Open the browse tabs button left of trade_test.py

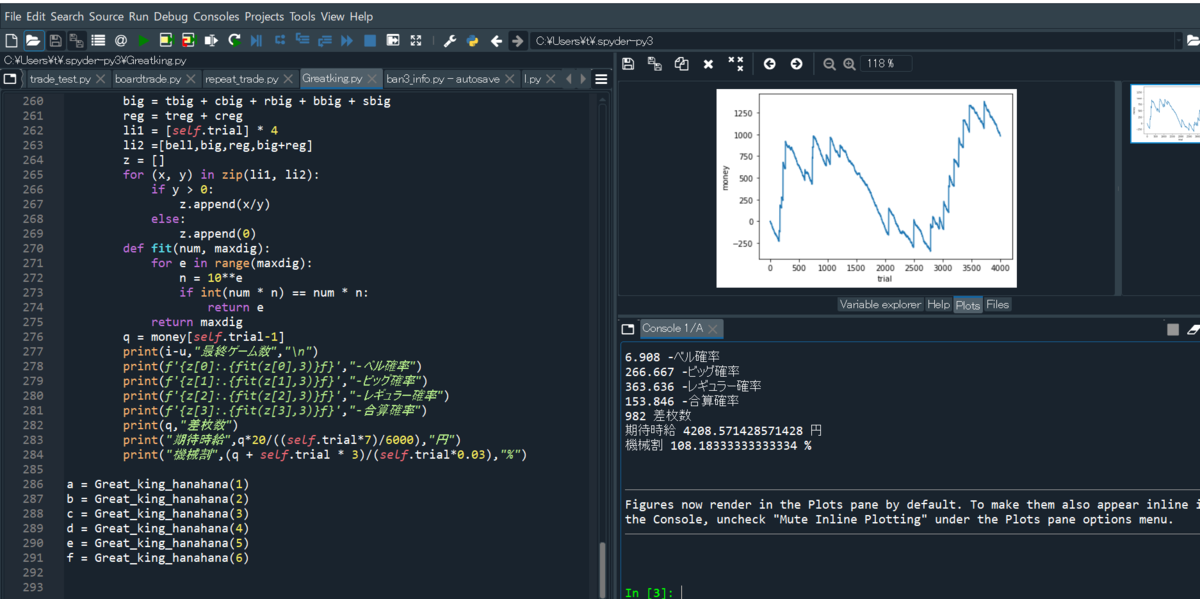(x=10, y=79)
